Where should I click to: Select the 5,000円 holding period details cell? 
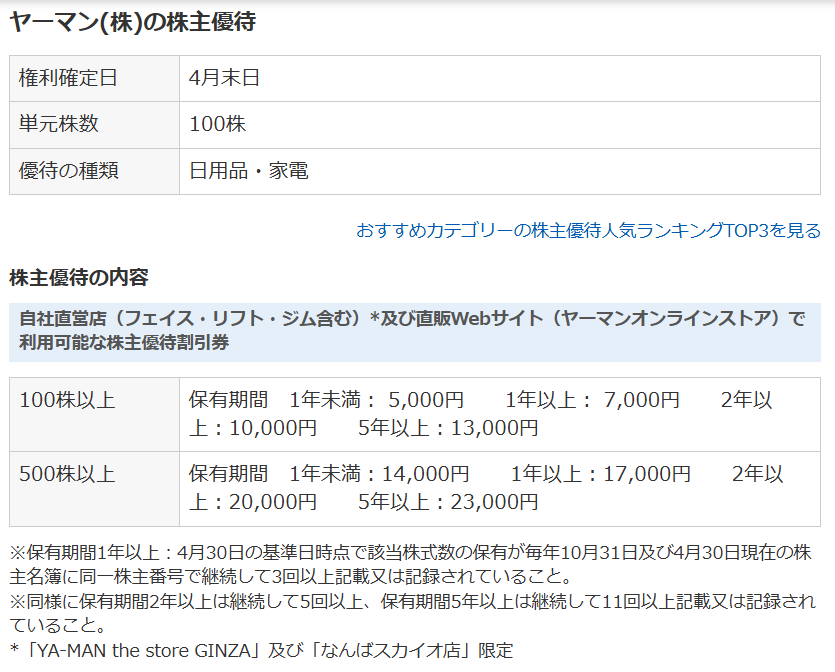coord(500,414)
